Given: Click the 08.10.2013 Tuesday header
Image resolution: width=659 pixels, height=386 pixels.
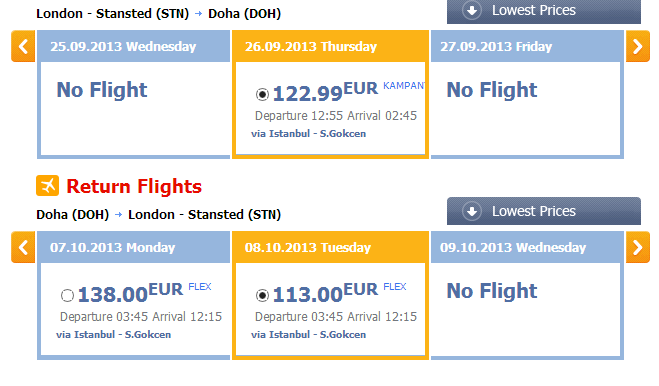Looking at the screenshot, I should point(330,247).
